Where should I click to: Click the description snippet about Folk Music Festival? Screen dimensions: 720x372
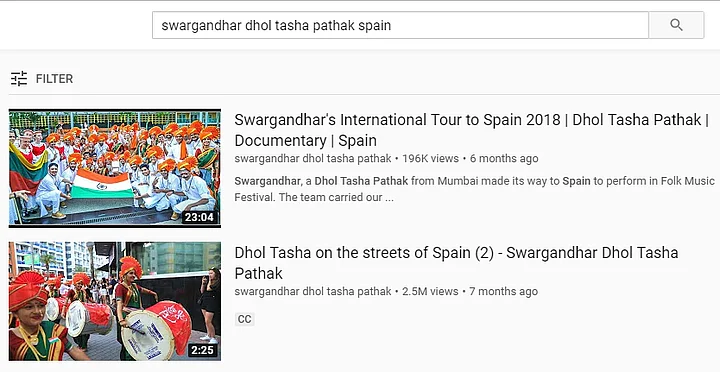[474, 189]
